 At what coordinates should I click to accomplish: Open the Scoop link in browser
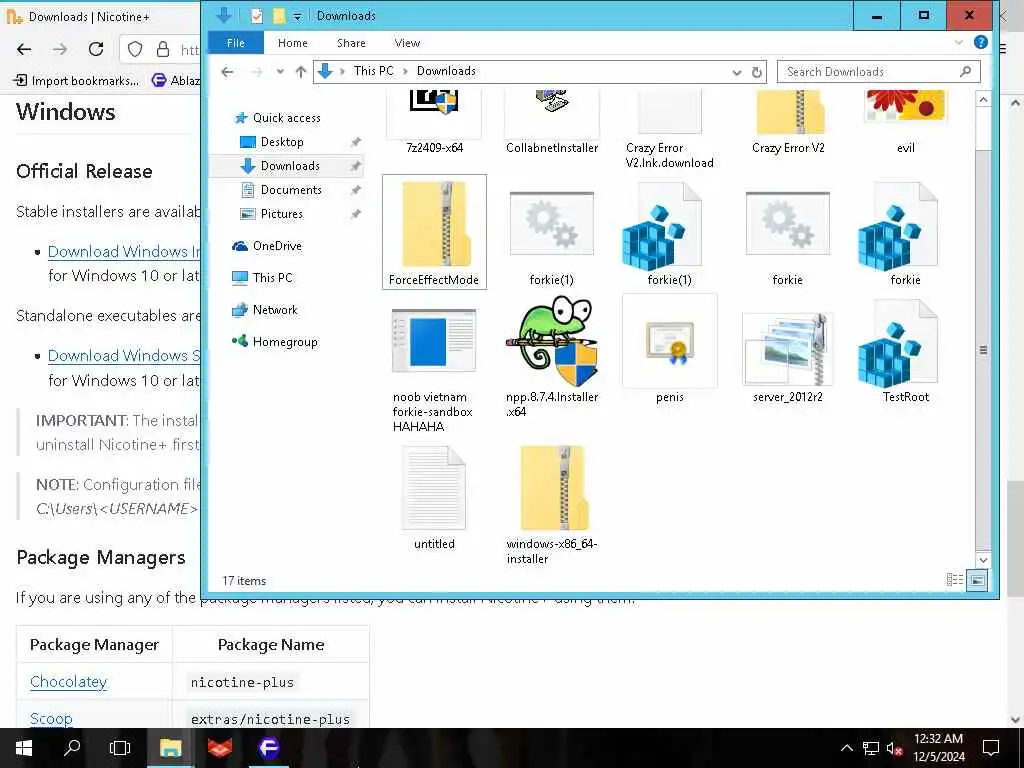click(x=51, y=718)
